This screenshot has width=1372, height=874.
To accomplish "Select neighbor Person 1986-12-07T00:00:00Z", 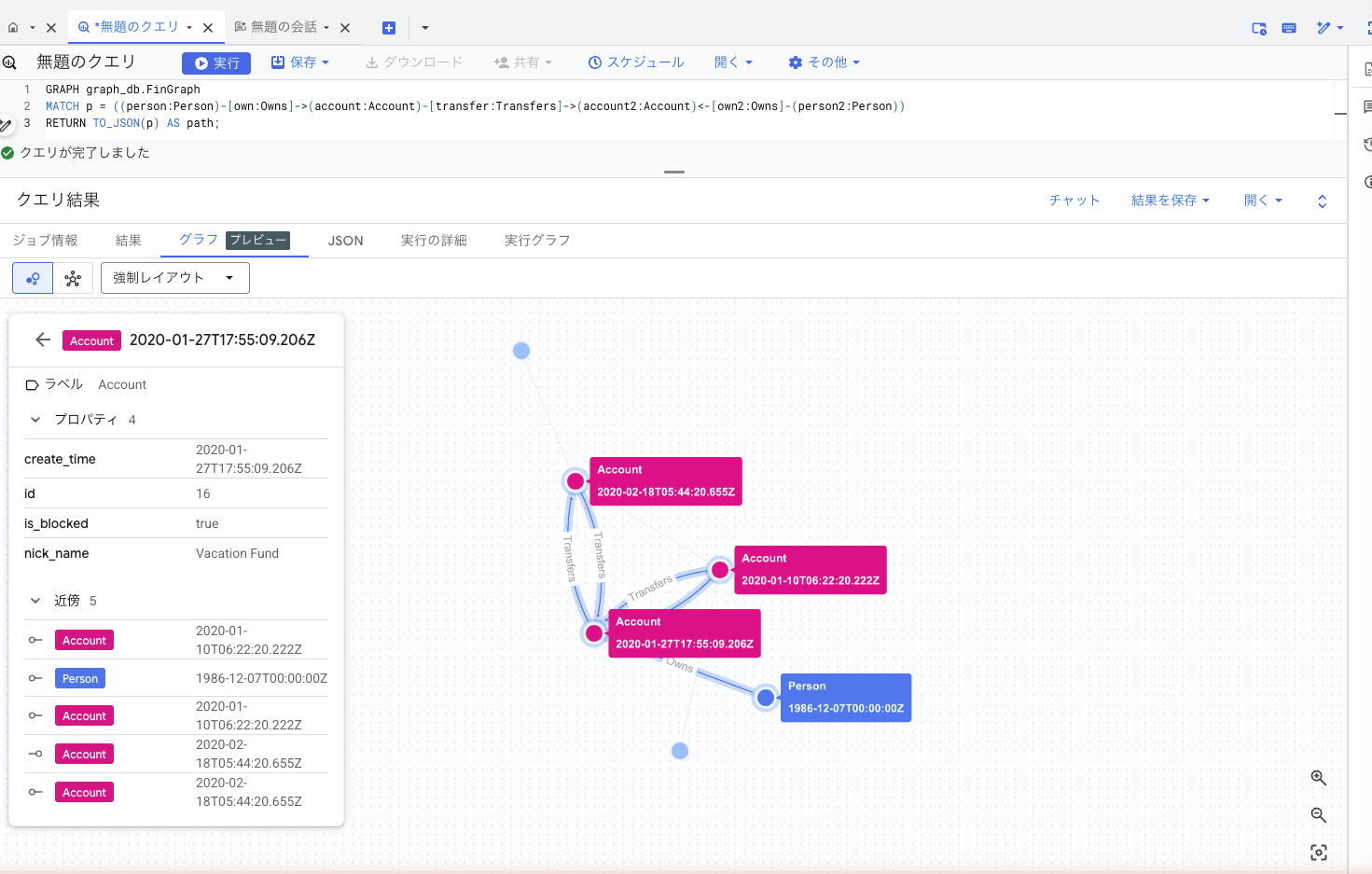I will coord(176,678).
